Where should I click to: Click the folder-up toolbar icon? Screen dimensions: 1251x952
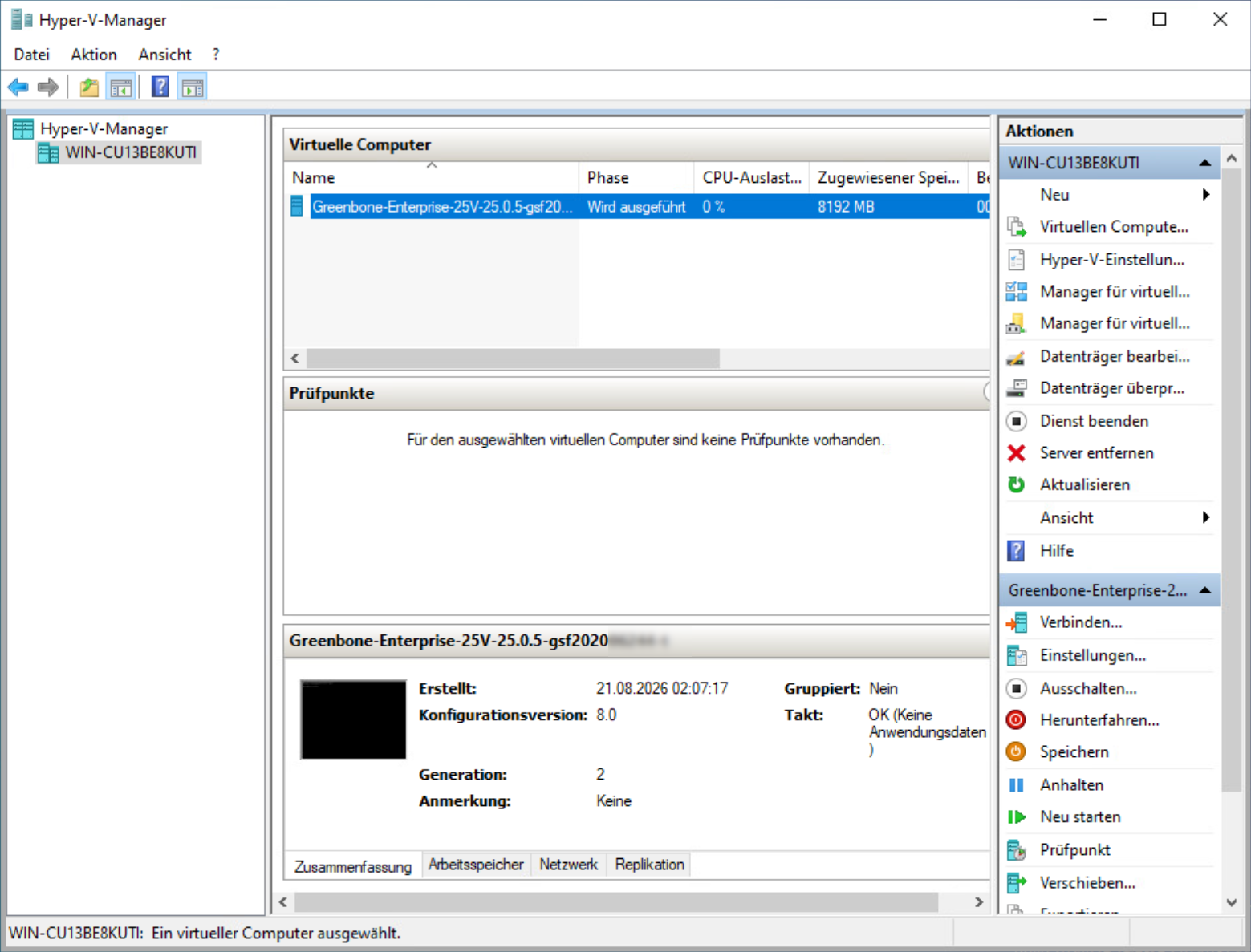pyautogui.click(x=89, y=87)
